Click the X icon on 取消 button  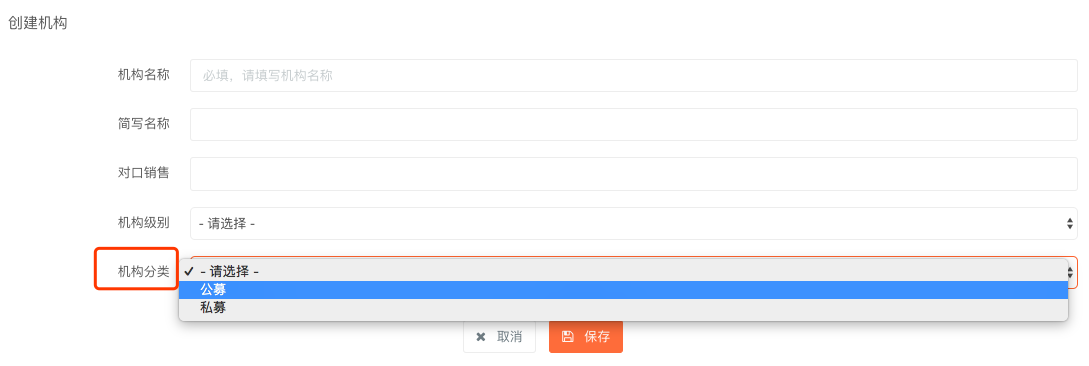click(x=481, y=337)
